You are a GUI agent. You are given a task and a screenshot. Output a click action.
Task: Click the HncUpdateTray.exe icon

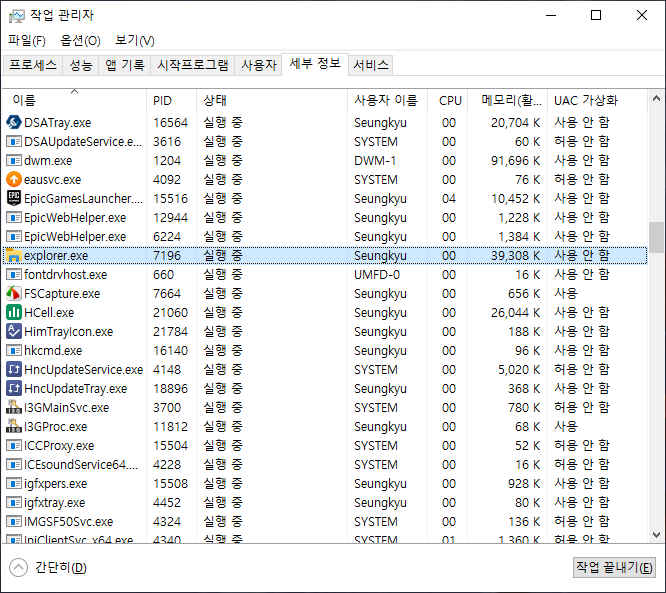(14, 388)
